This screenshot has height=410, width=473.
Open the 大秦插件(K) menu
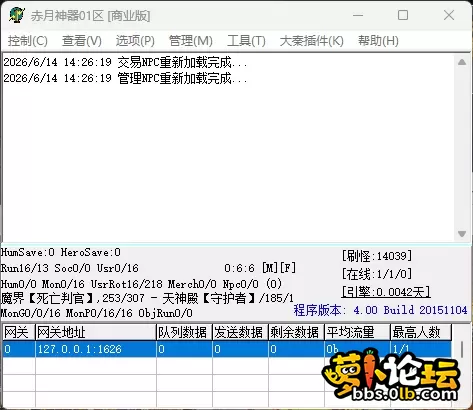coord(312,41)
